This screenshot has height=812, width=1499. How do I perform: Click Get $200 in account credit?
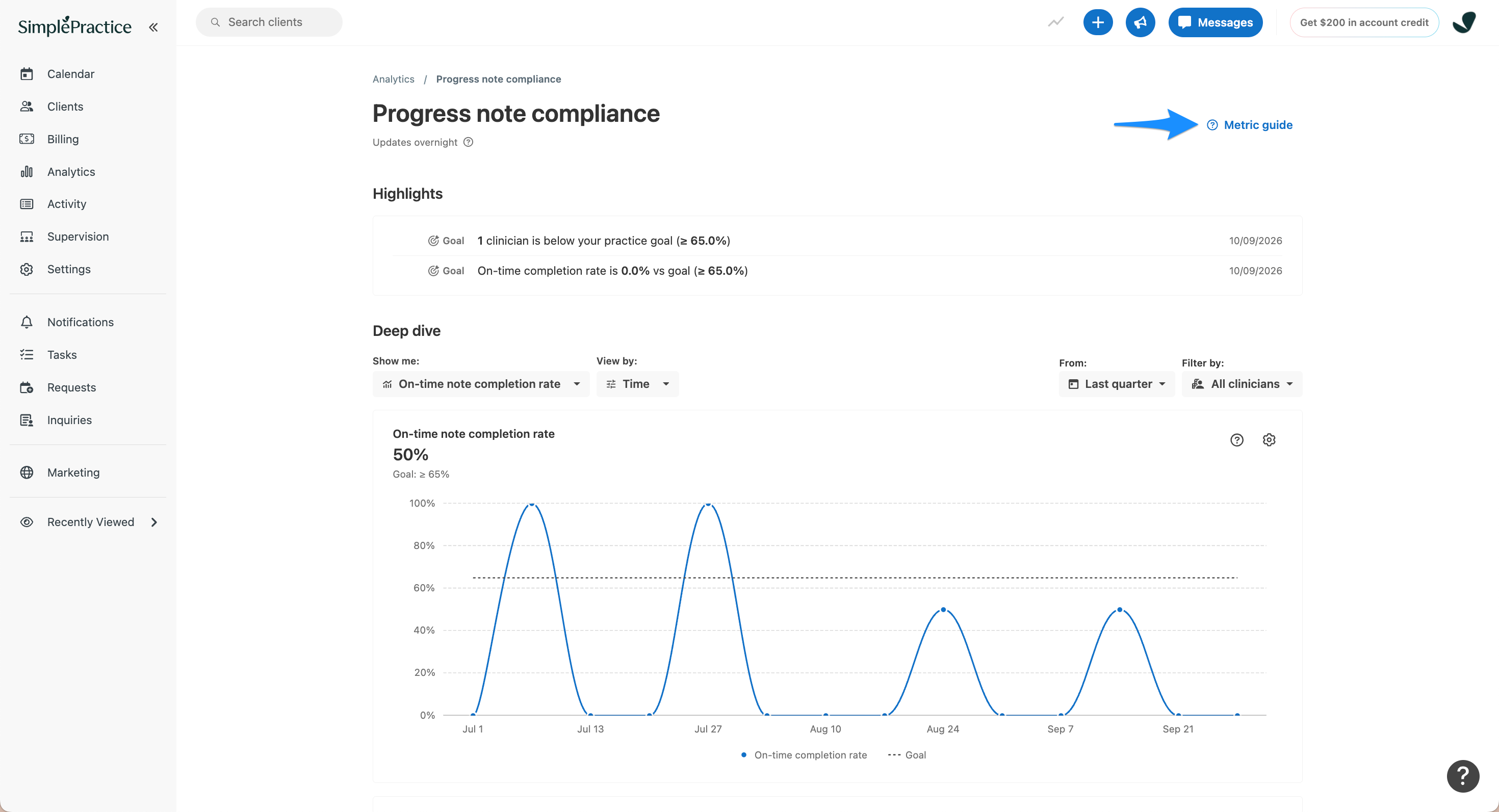(x=1363, y=22)
